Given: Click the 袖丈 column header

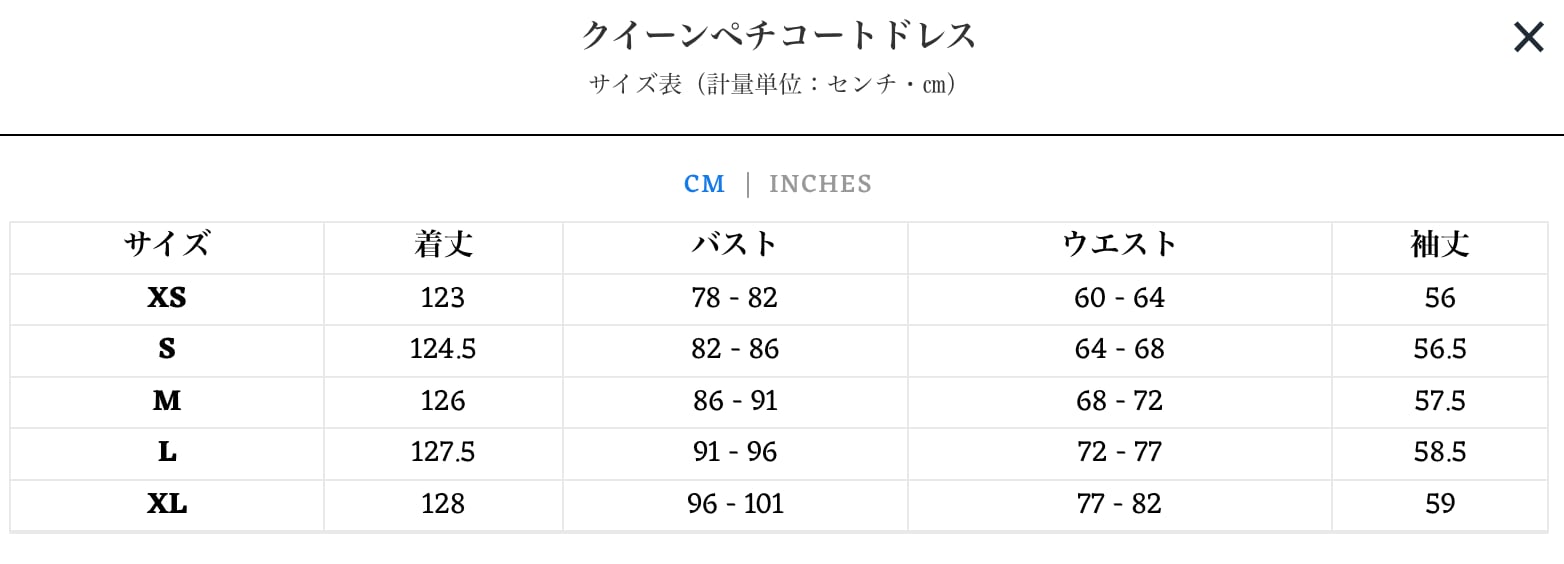Looking at the screenshot, I should [x=1440, y=245].
